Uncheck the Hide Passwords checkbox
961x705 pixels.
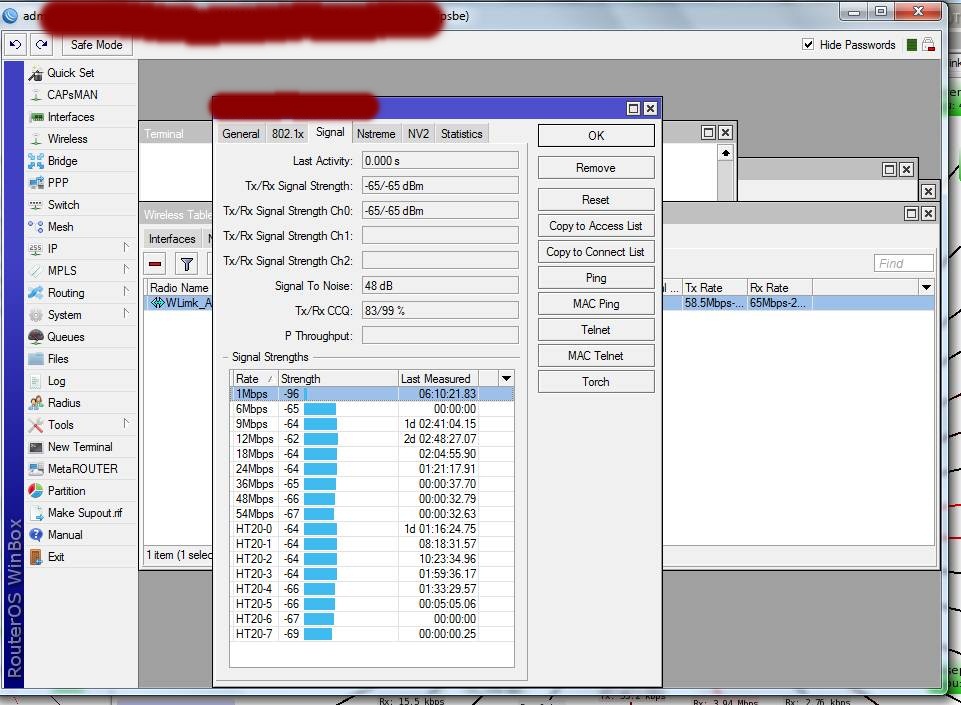click(x=806, y=44)
